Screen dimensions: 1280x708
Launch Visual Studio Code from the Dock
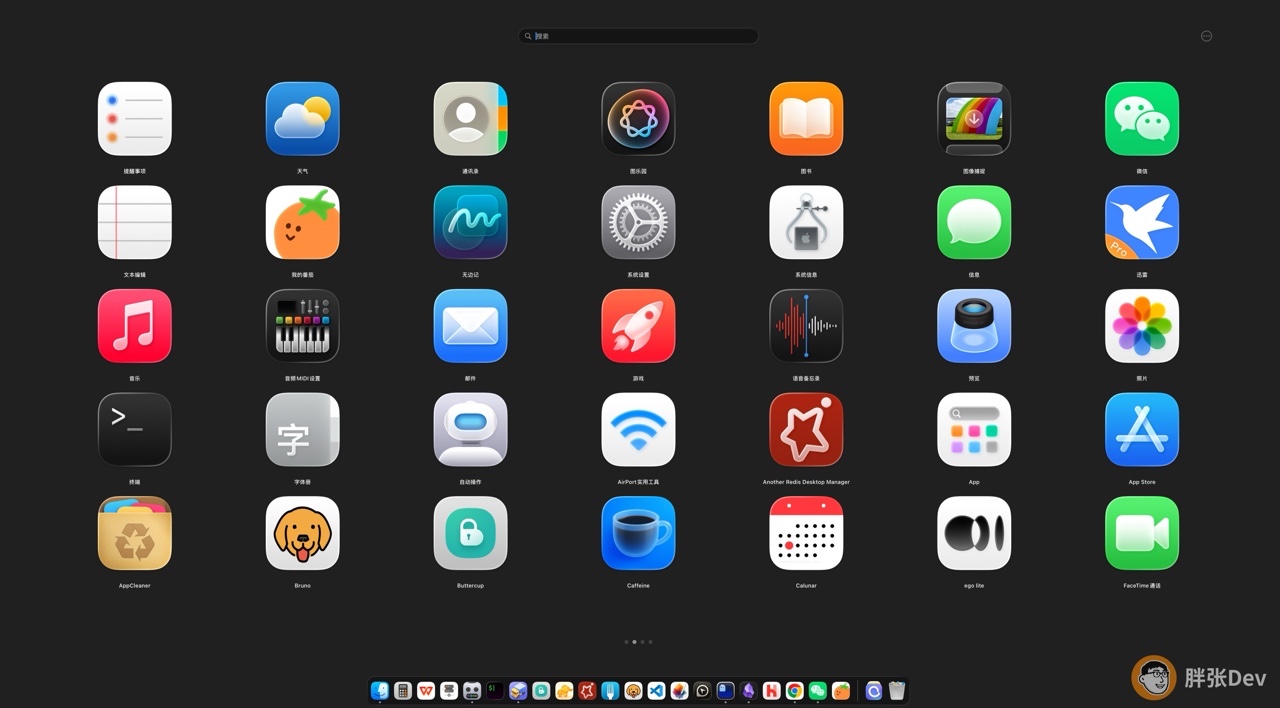tap(656, 690)
